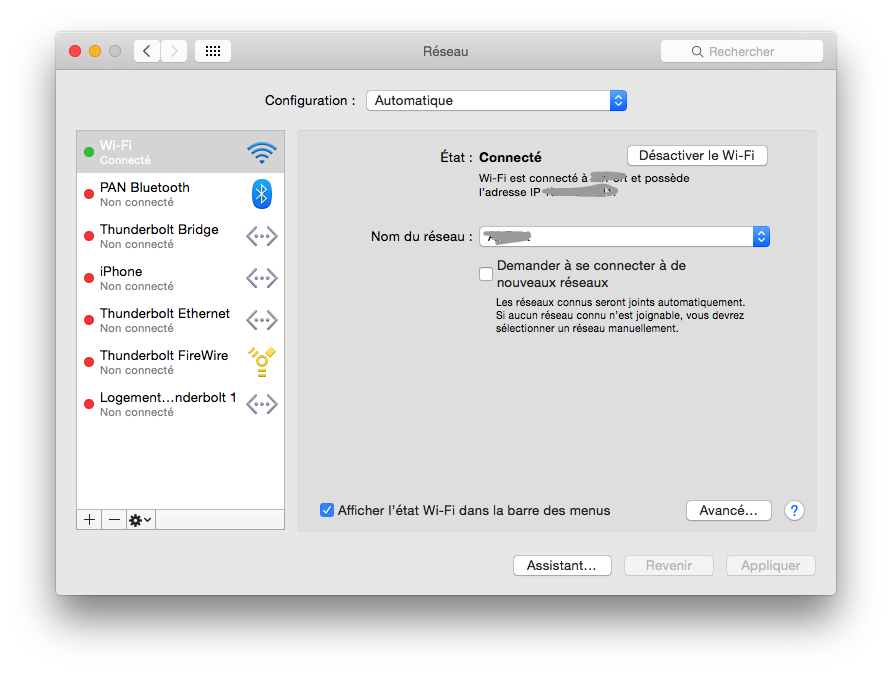892x675 pixels.
Task: Select the Logement…nderbolt 1 service
Action: (x=180, y=404)
